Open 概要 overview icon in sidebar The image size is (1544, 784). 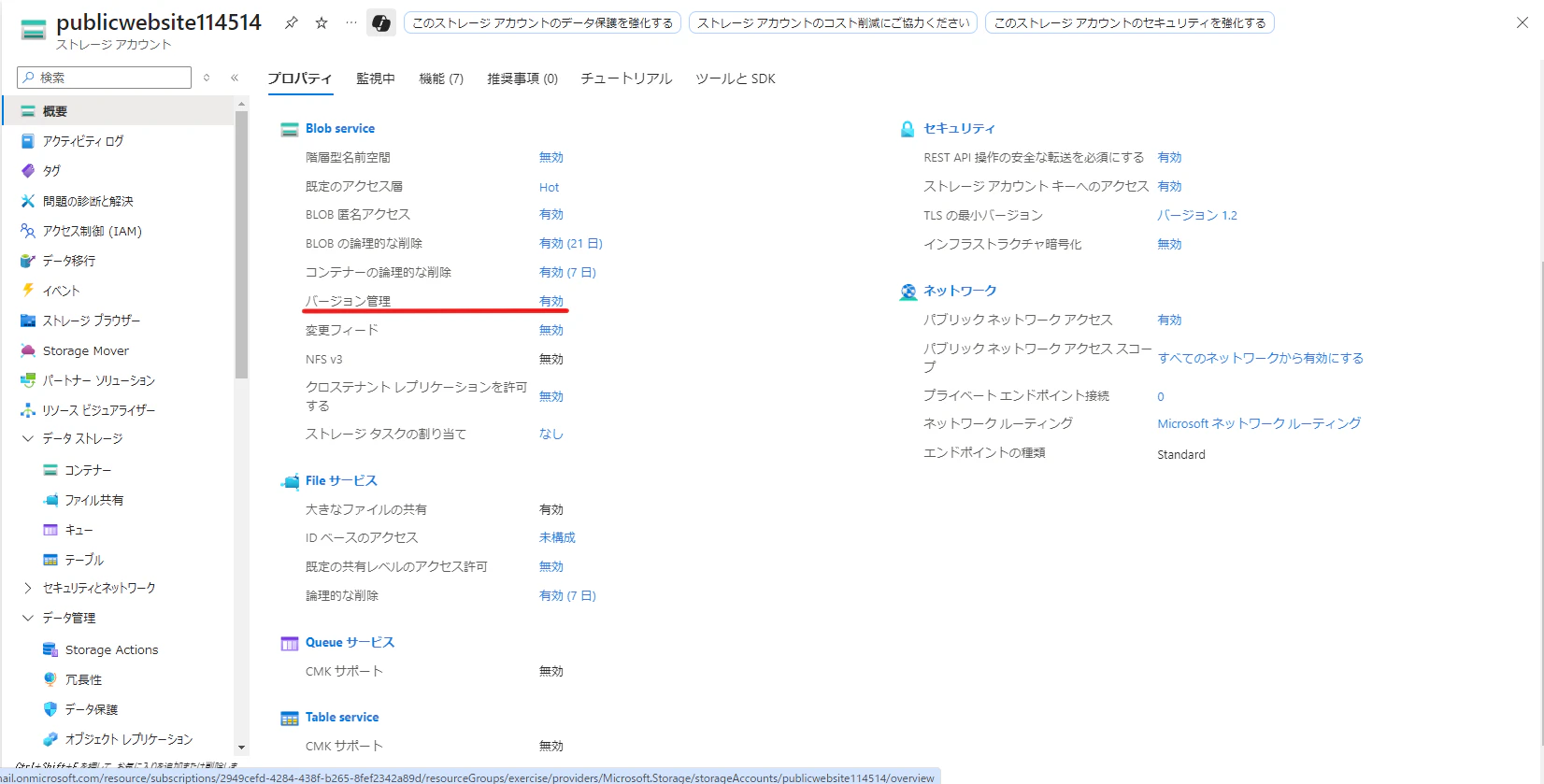[x=28, y=111]
